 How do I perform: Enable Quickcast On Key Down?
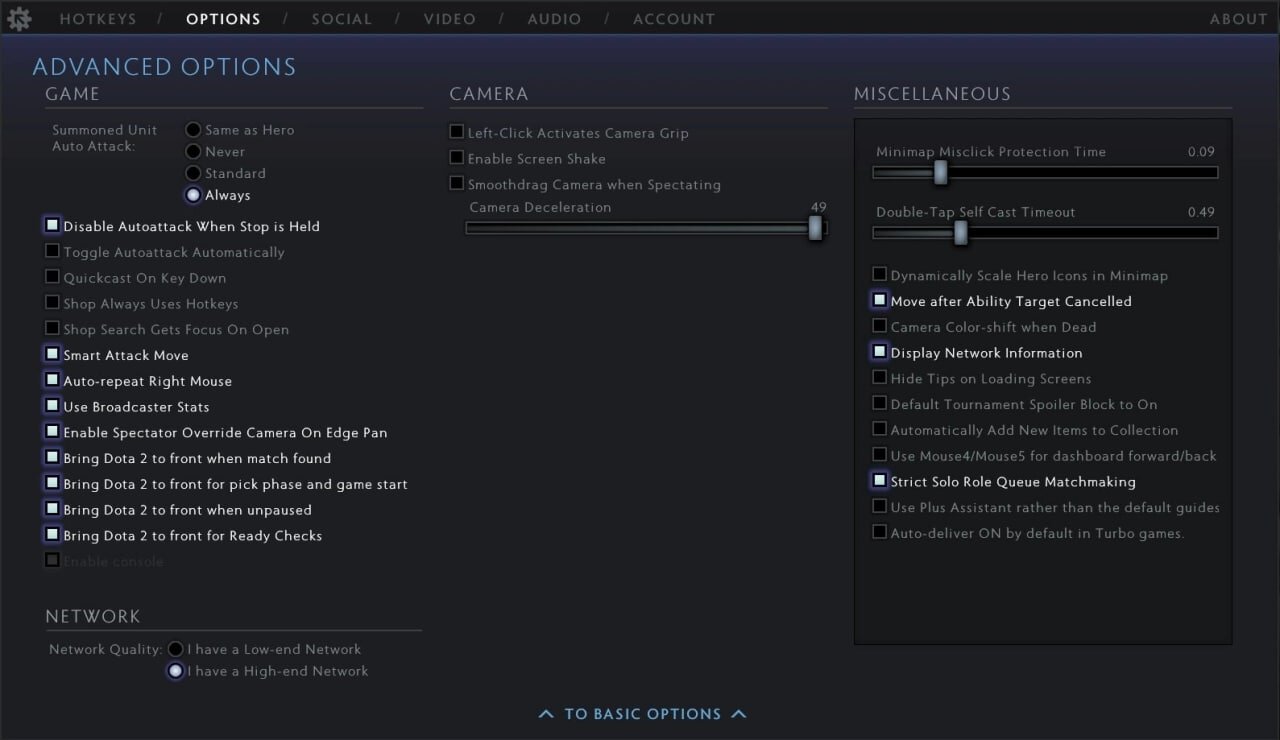pyautogui.click(x=52, y=277)
